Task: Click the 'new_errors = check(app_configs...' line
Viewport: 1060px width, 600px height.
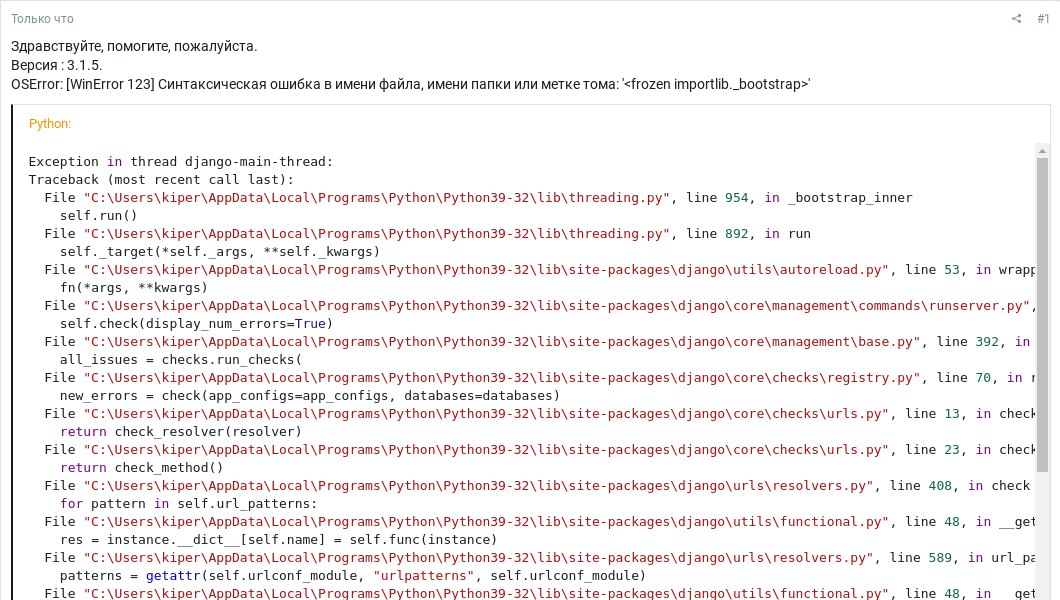Action: [x=310, y=396]
